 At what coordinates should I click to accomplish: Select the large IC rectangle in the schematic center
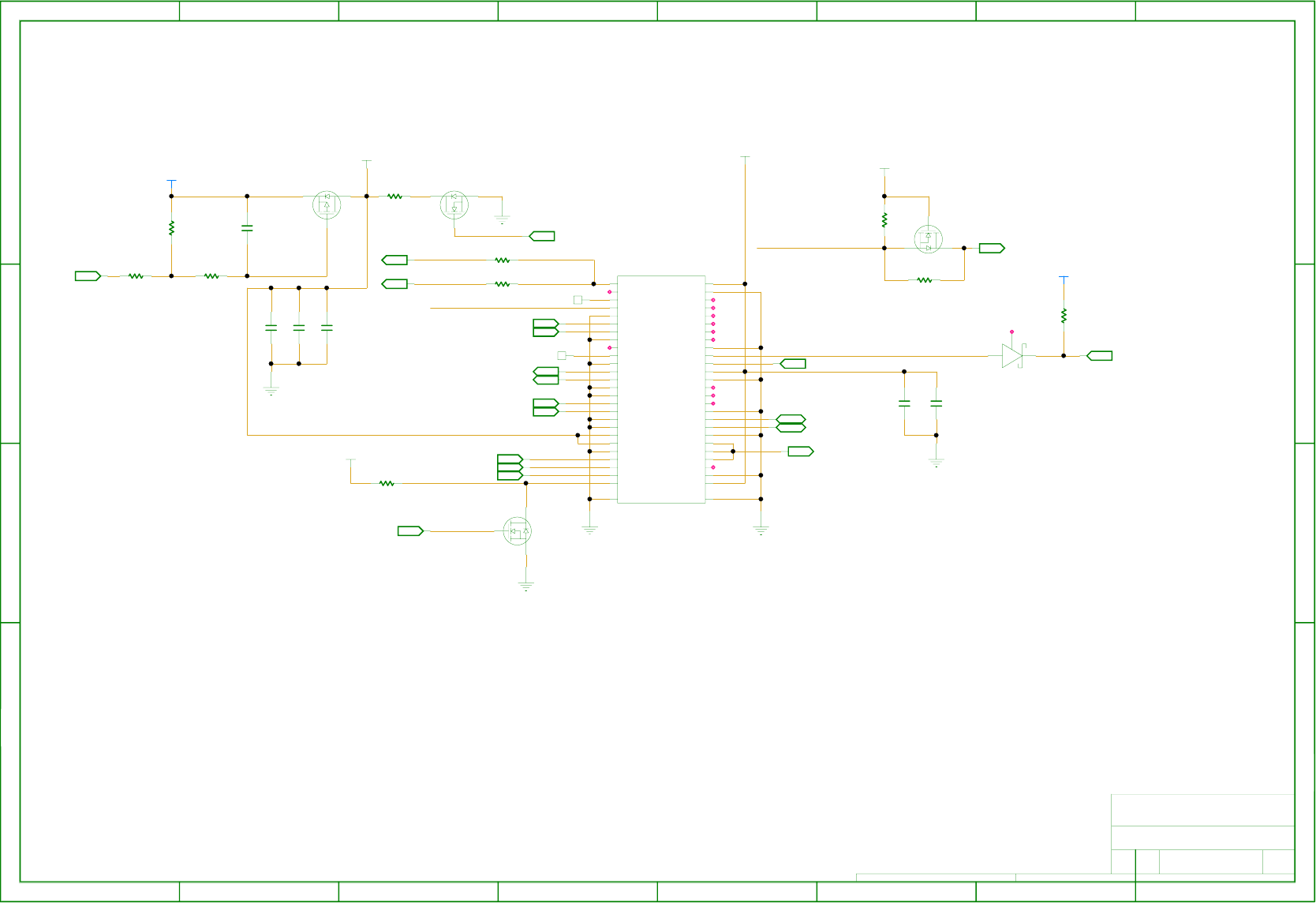(661, 389)
